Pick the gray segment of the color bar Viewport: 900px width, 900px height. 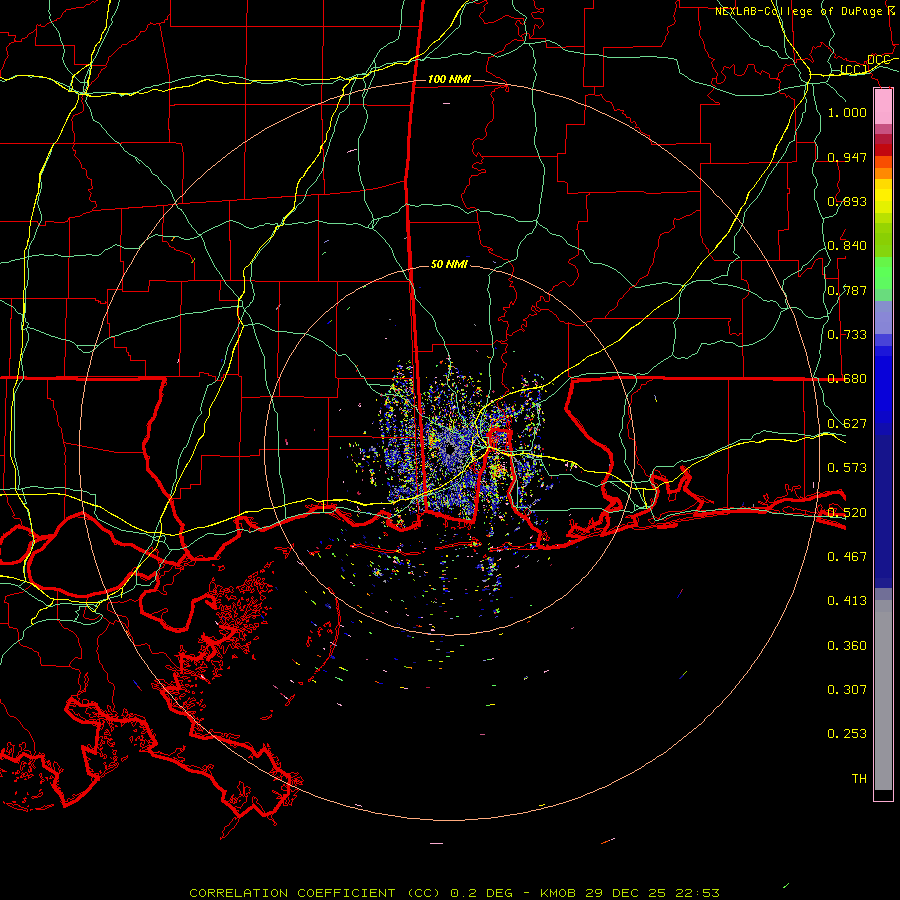(x=883, y=695)
